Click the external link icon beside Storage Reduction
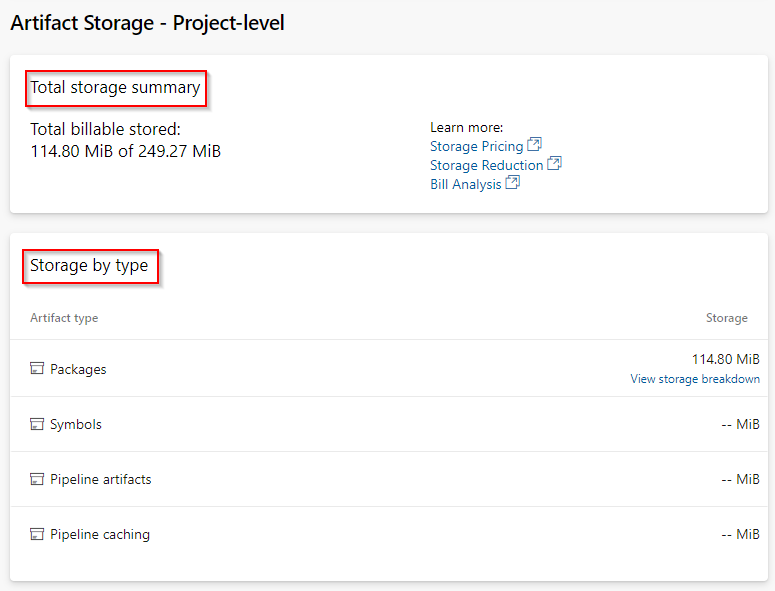 tap(554, 164)
